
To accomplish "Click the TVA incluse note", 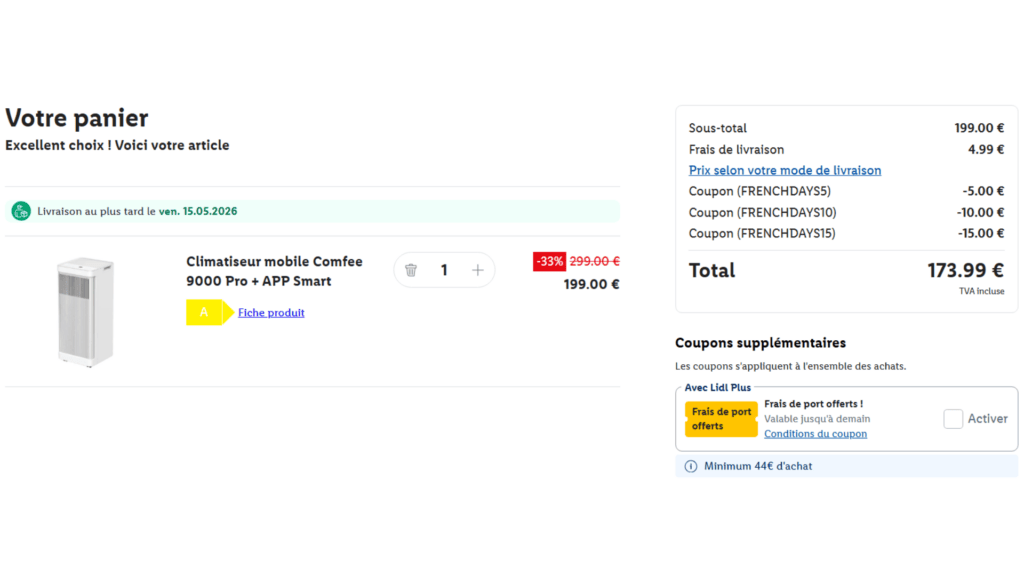I will [x=982, y=291].
